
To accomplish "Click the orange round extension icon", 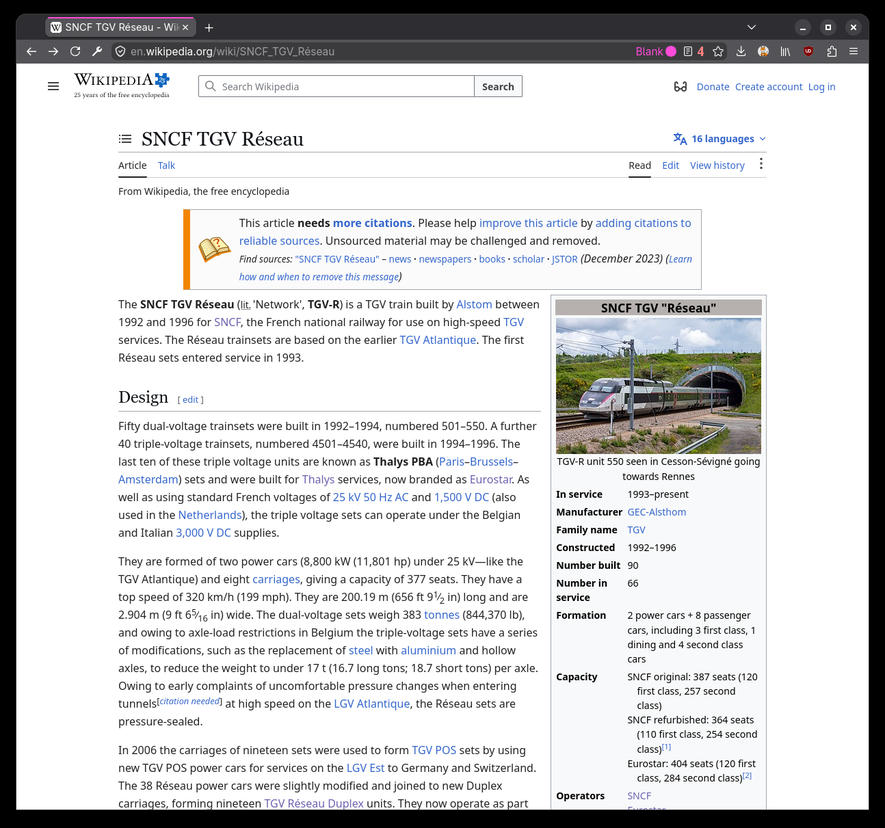I will [763, 51].
